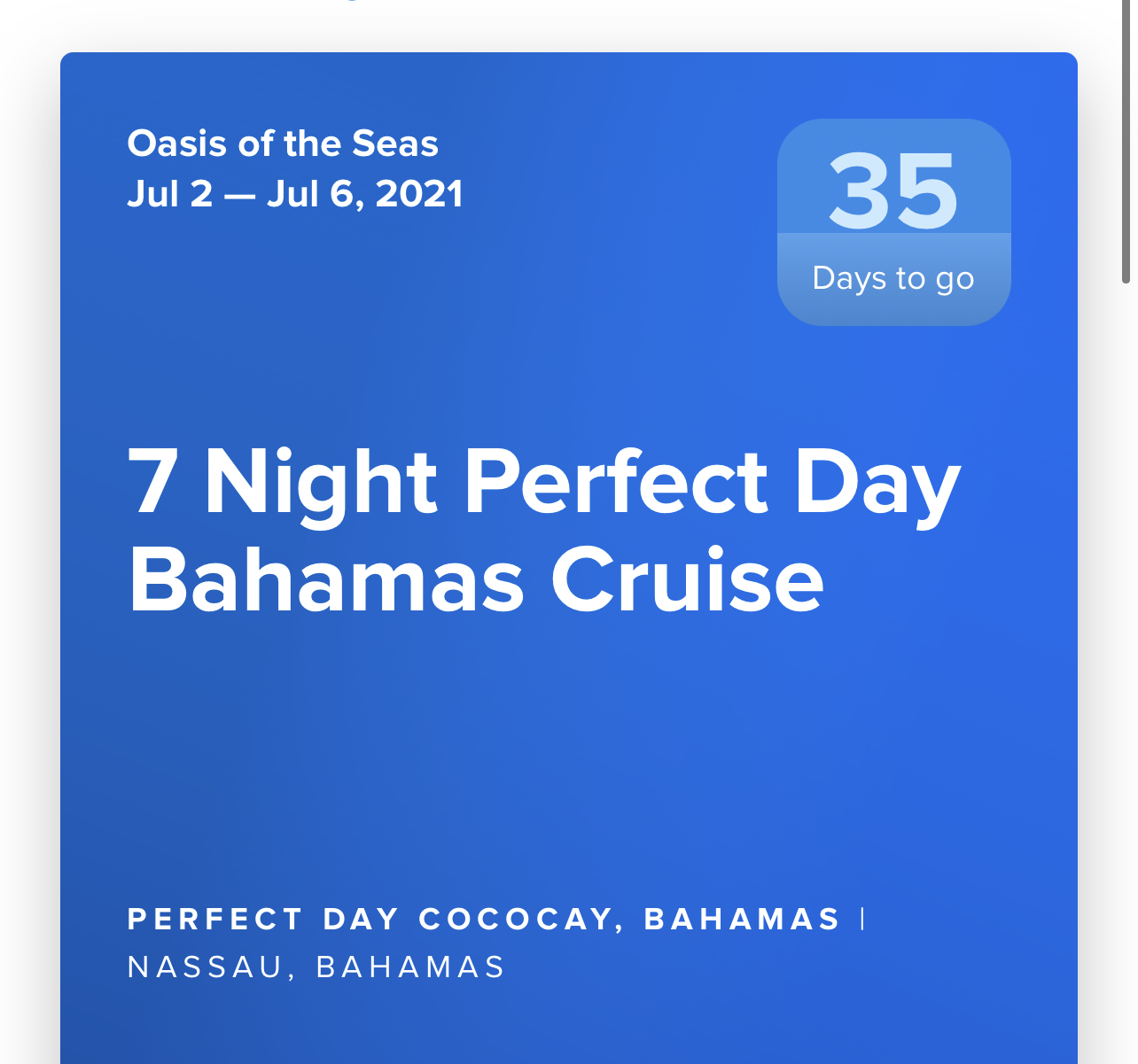Select the large number 35
Viewport: 1138px width, 1064px height.
[x=893, y=190]
